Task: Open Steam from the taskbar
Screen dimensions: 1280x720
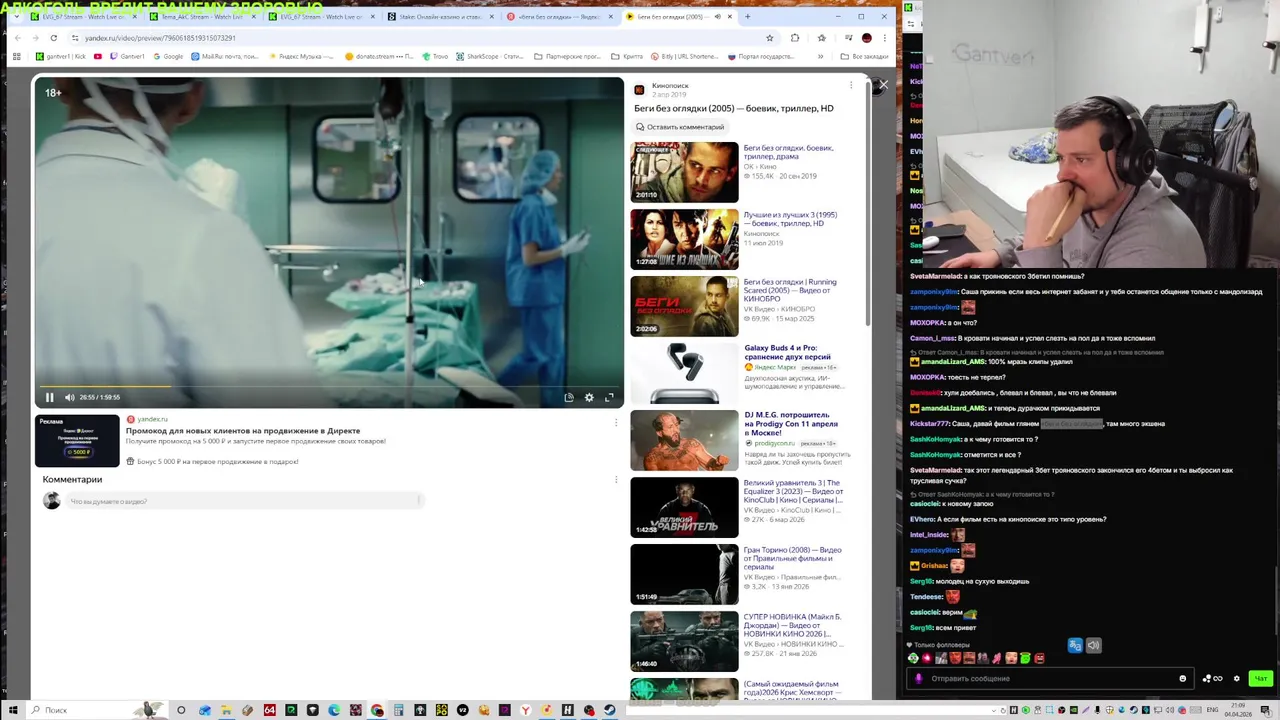Action: click(610, 710)
